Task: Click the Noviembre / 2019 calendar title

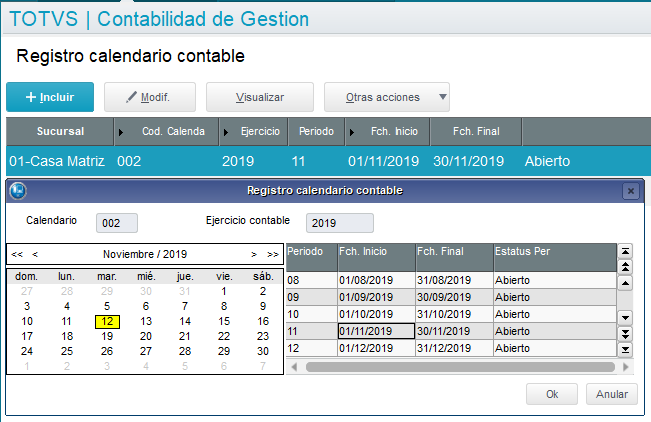Action: click(x=145, y=254)
